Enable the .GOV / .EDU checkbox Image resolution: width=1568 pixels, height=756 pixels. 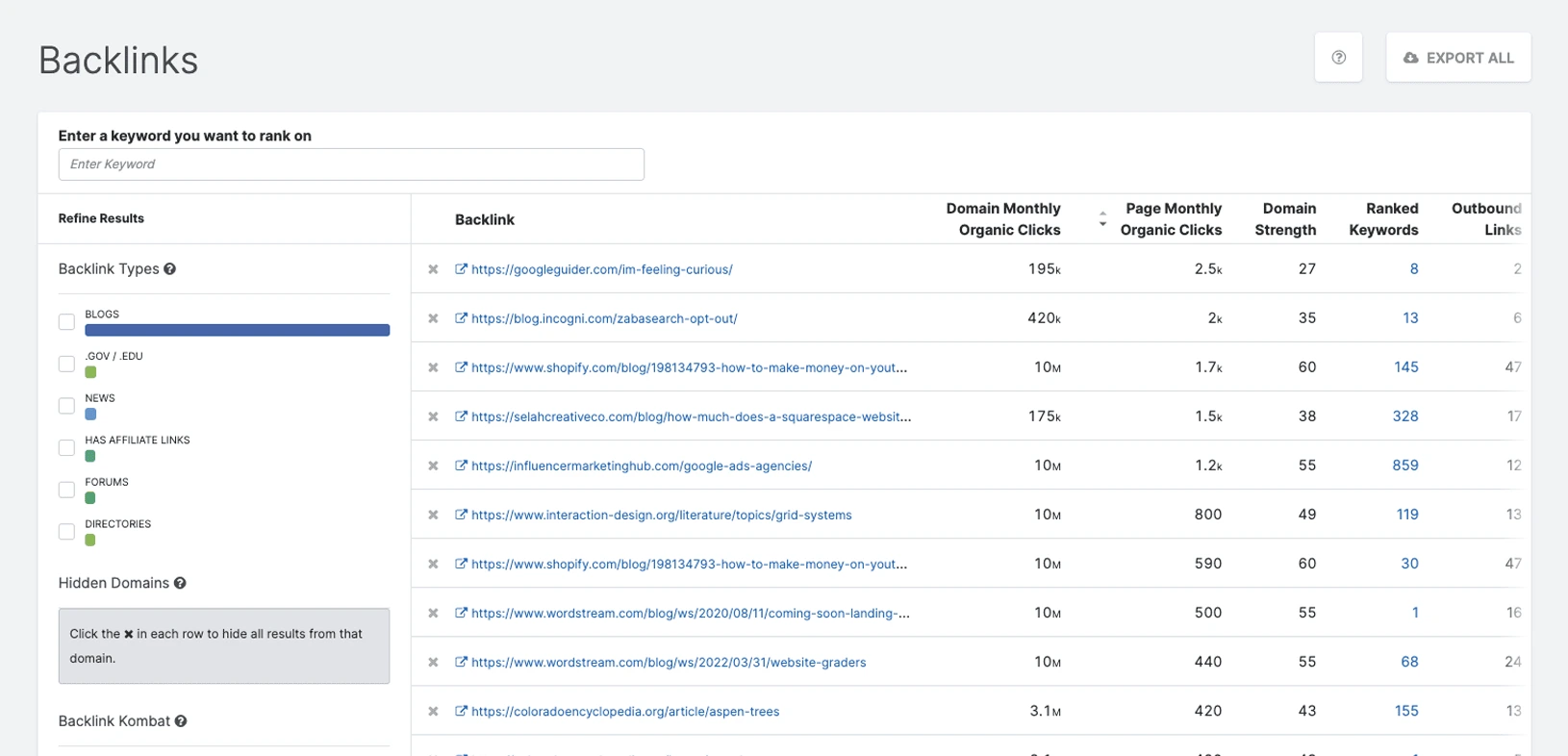(x=66, y=364)
